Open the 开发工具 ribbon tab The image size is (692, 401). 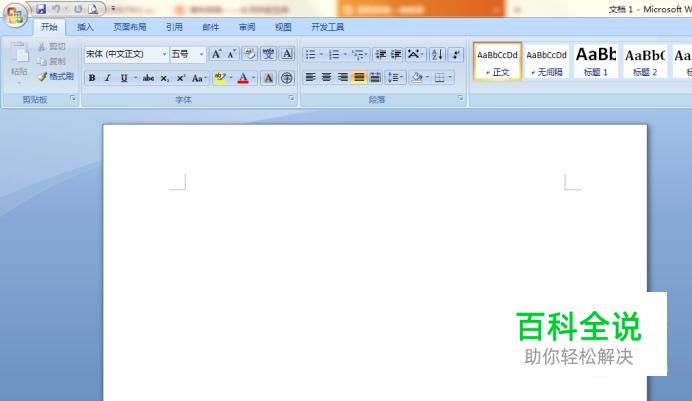[327, 27]
